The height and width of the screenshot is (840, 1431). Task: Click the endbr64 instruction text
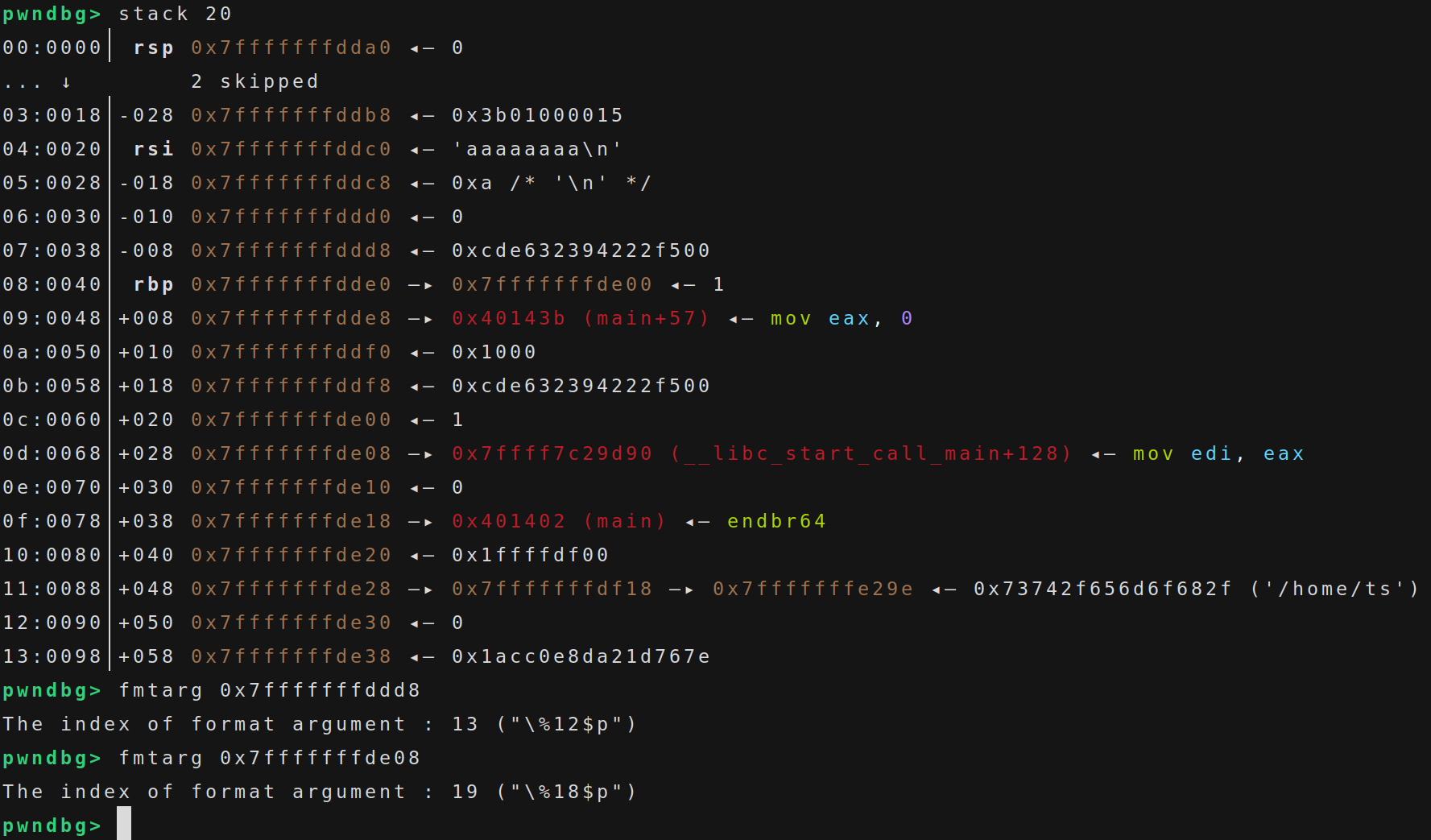tap(776, 522)
